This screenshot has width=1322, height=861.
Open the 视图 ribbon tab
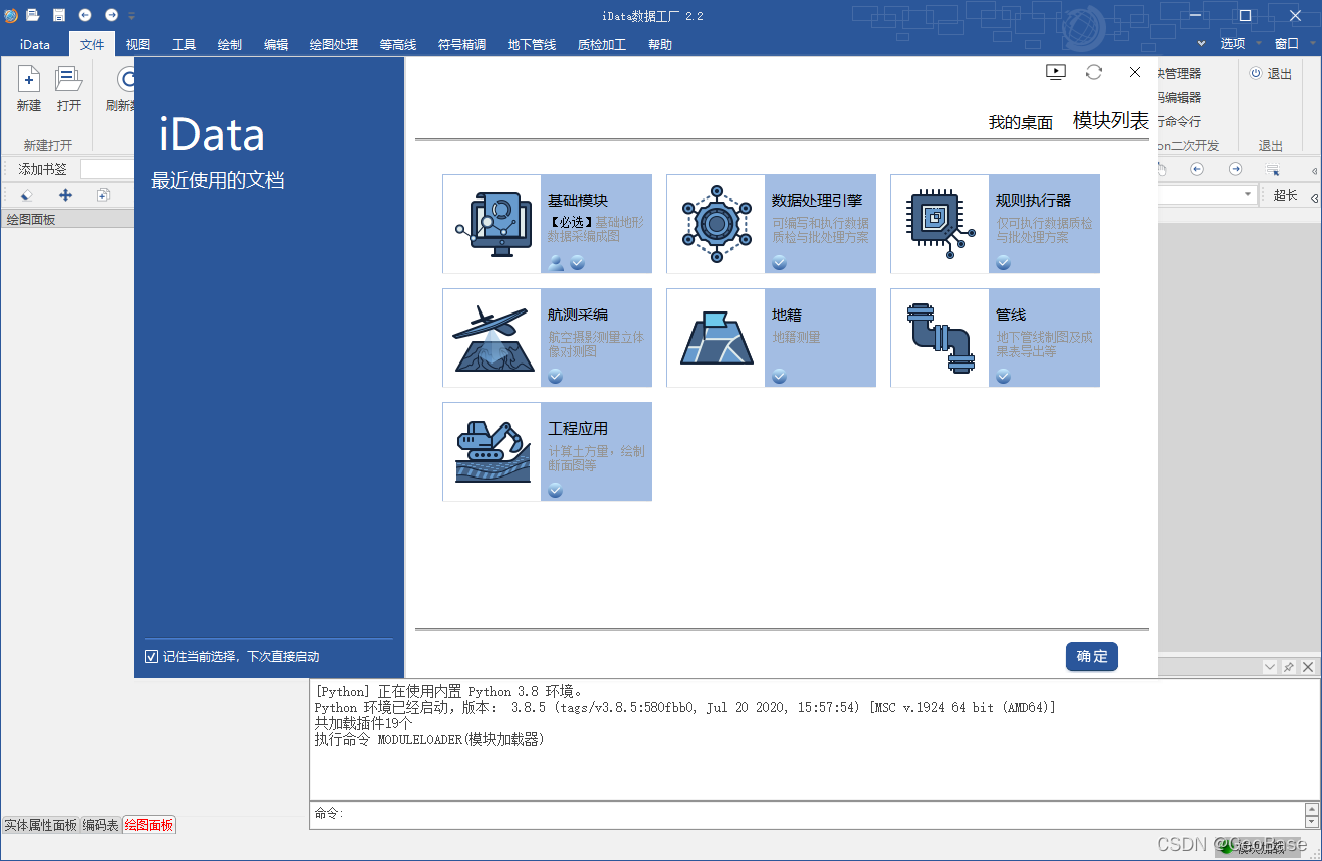[x=138, y=44]
